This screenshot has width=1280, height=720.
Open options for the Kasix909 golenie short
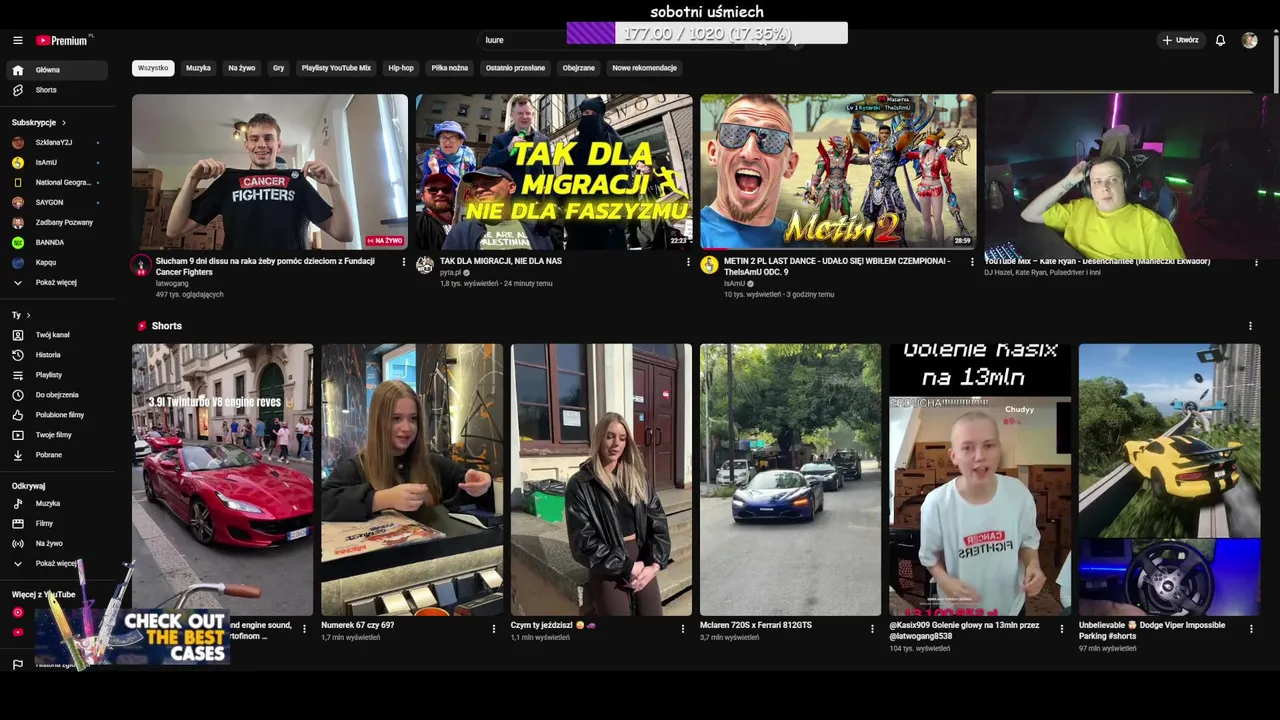1062,629
